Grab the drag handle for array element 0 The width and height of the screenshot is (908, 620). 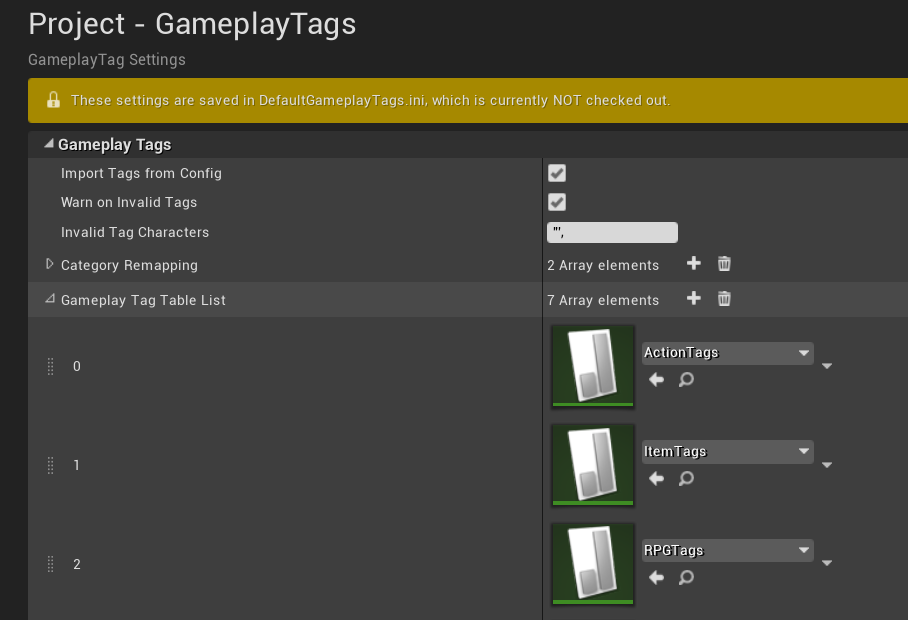tap(50, 366)
